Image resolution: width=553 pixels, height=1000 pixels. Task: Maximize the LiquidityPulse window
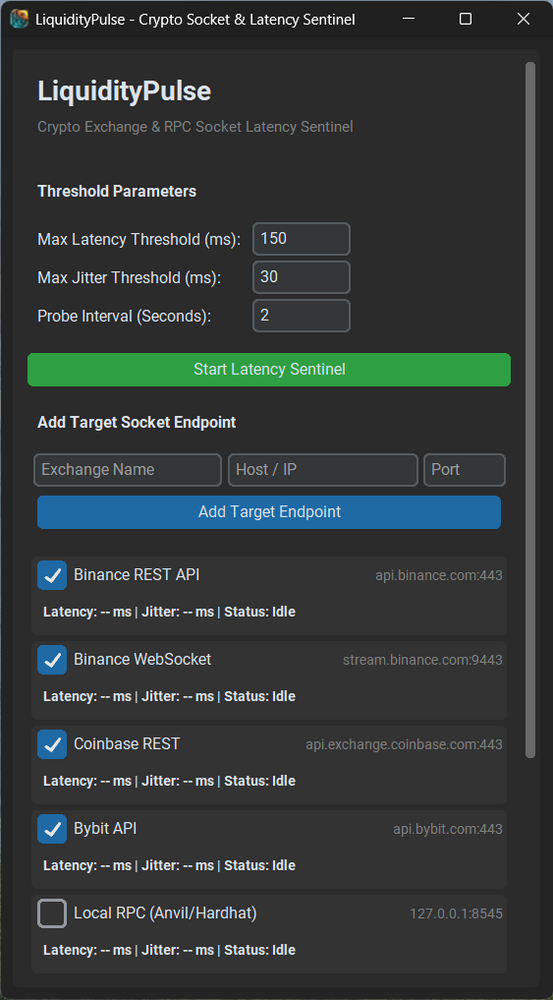point(466,19)
